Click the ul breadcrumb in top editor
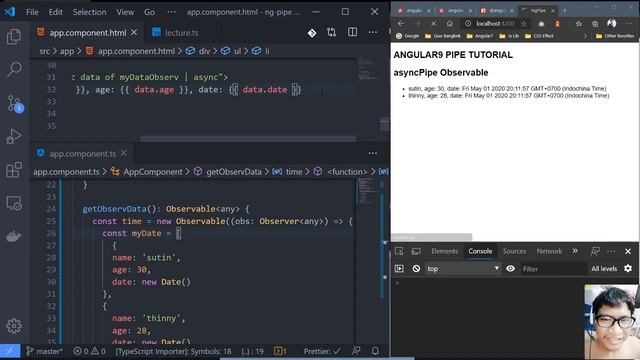The height and width of the screenshot is (360, 640). (237, 51)
